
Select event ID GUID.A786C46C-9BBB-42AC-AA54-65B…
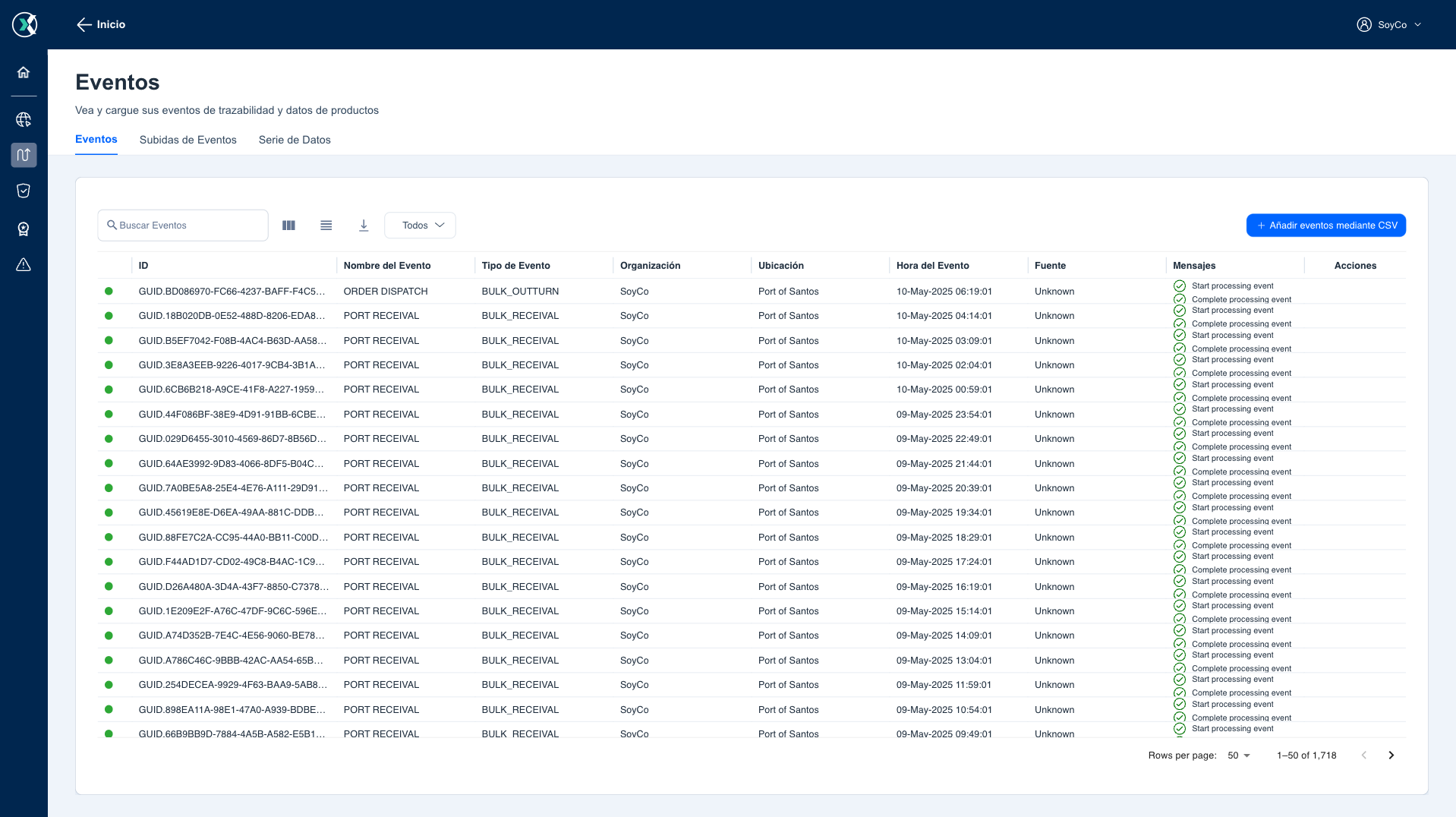coord(231,661)
